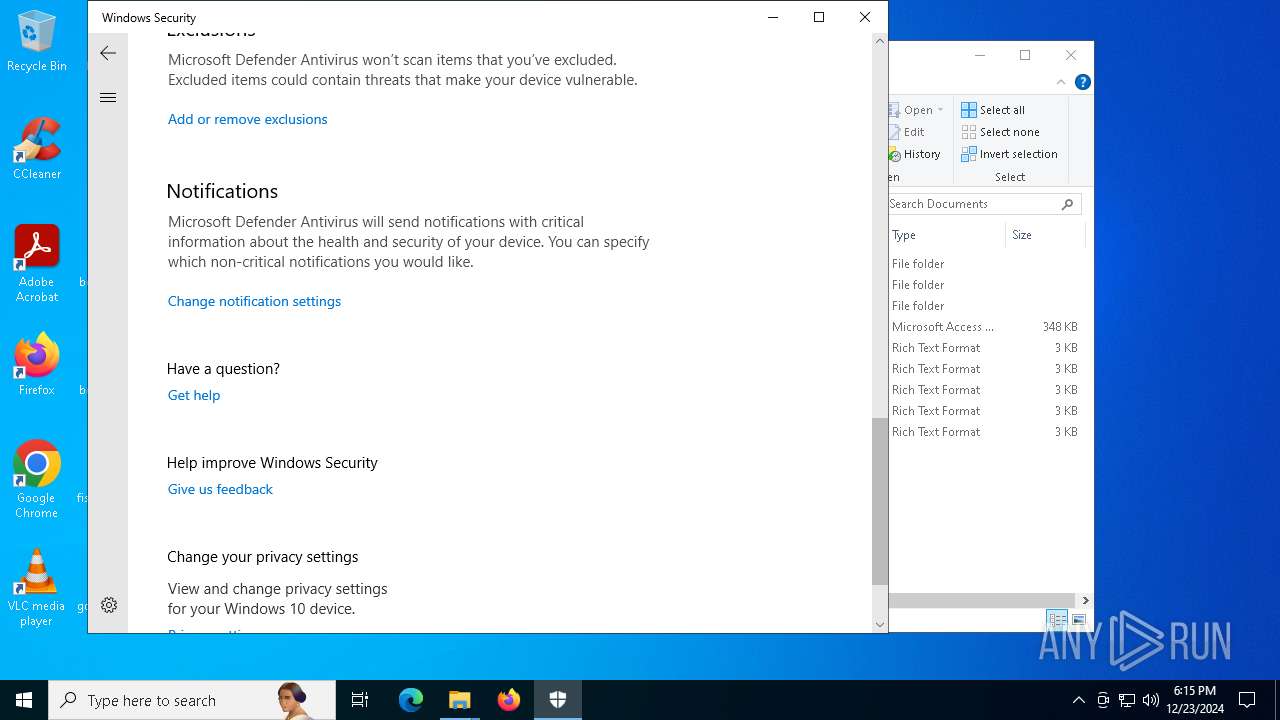
Task: Click the Get help link
Action: pos(194,395)
